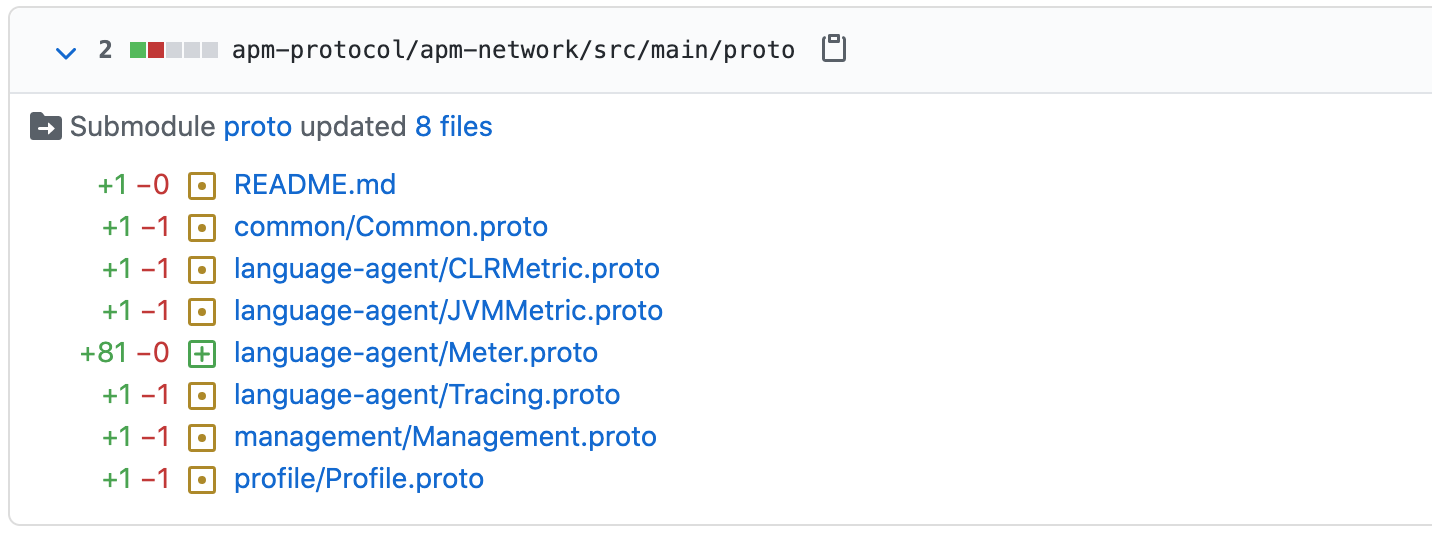The height and width of the screenshot is (548, 1432).
Task: Collapse the proto submodule diff chevron
Action: tap(66, 51)
